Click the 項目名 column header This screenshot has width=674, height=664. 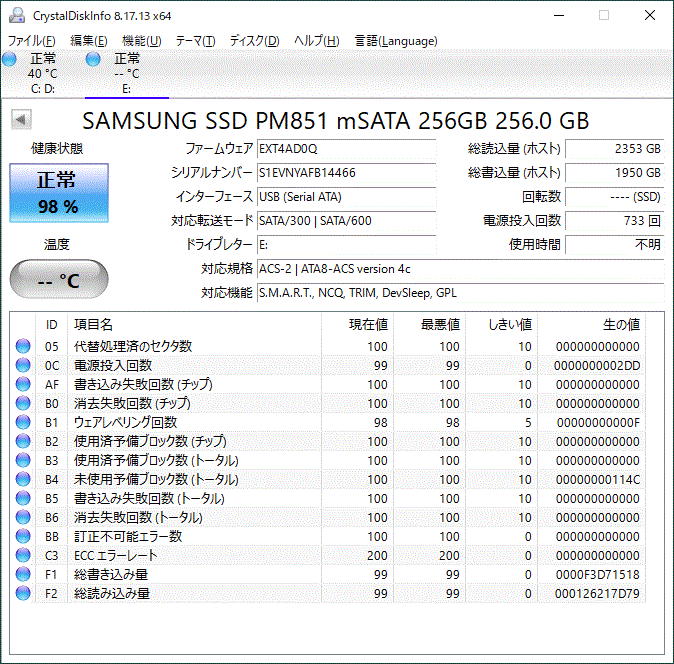tap(194, 324)
